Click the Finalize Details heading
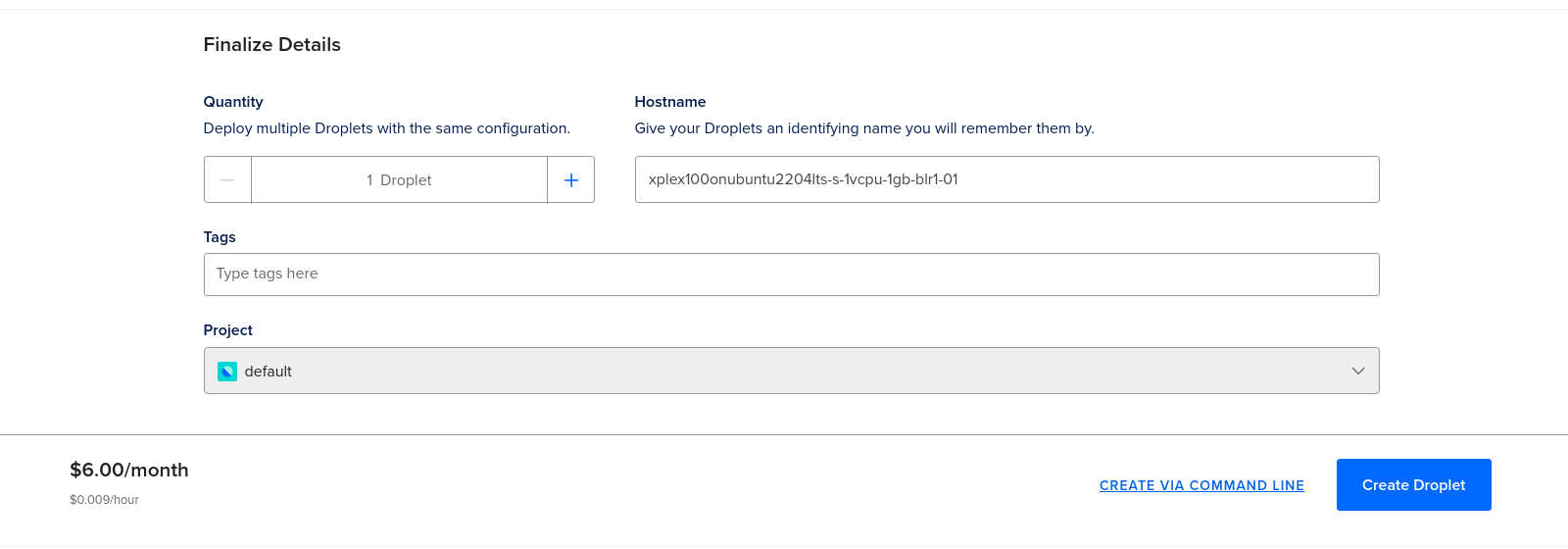 click(272, 44)
